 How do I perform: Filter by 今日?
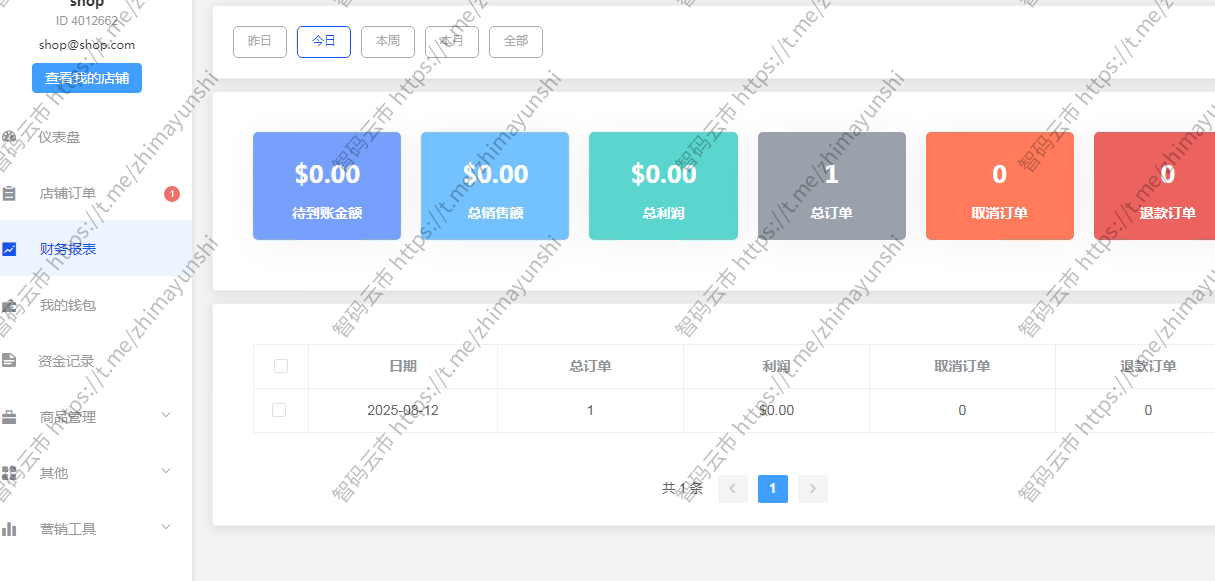tap(324, 42)
